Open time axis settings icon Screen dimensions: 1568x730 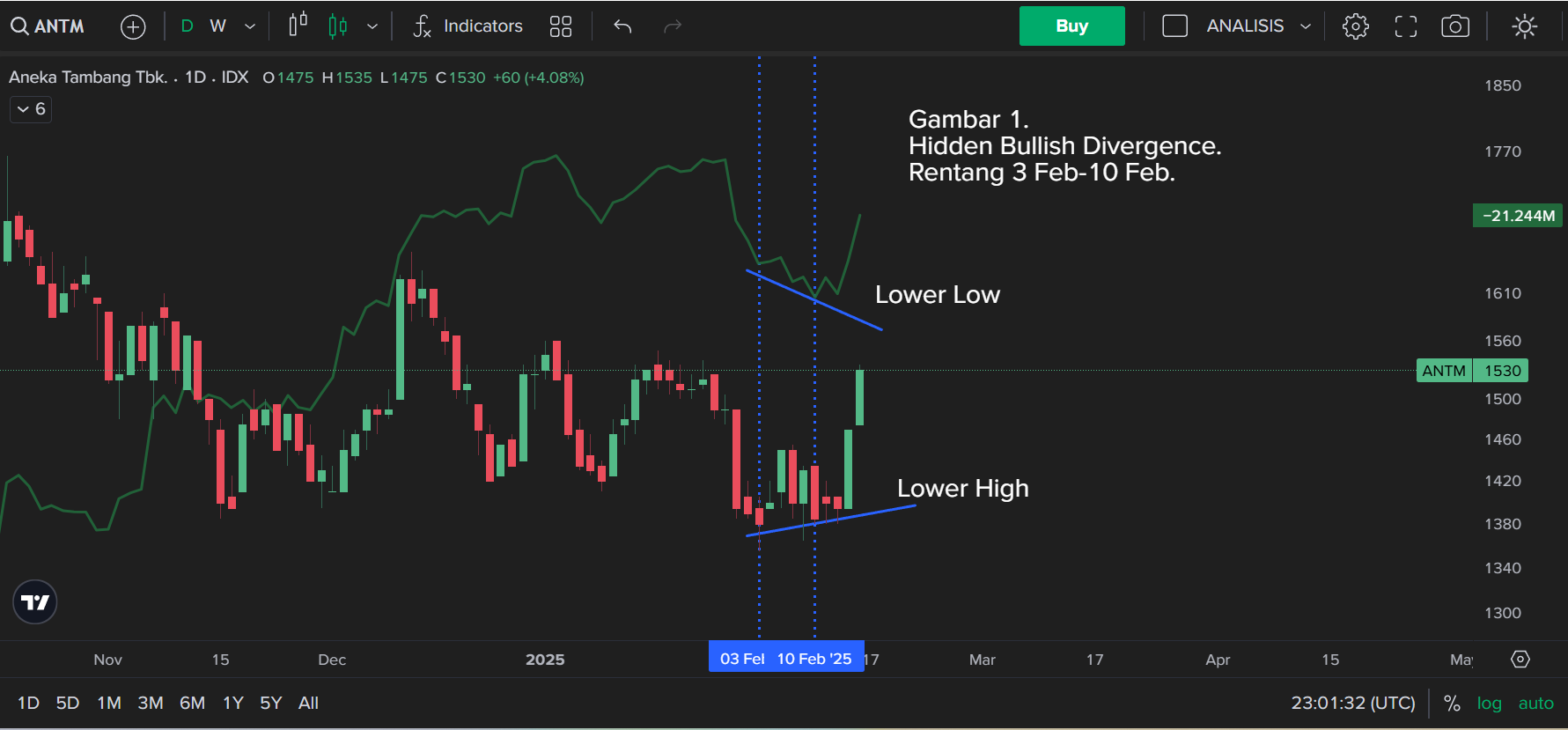1520,659
